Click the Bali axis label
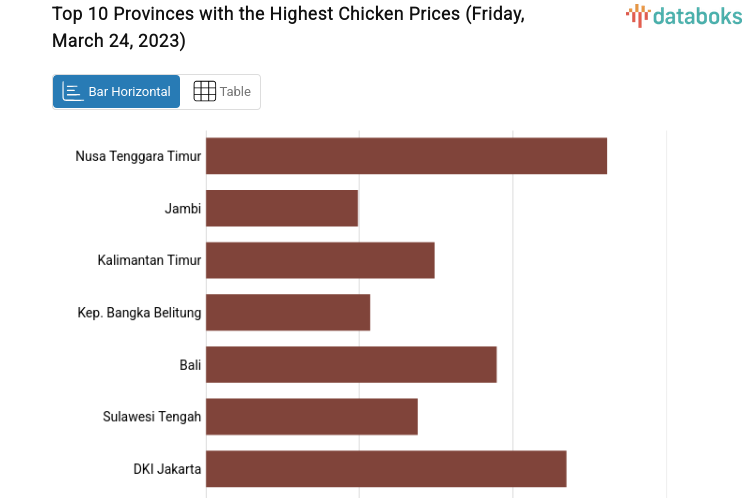 click(x=190, y=364)
